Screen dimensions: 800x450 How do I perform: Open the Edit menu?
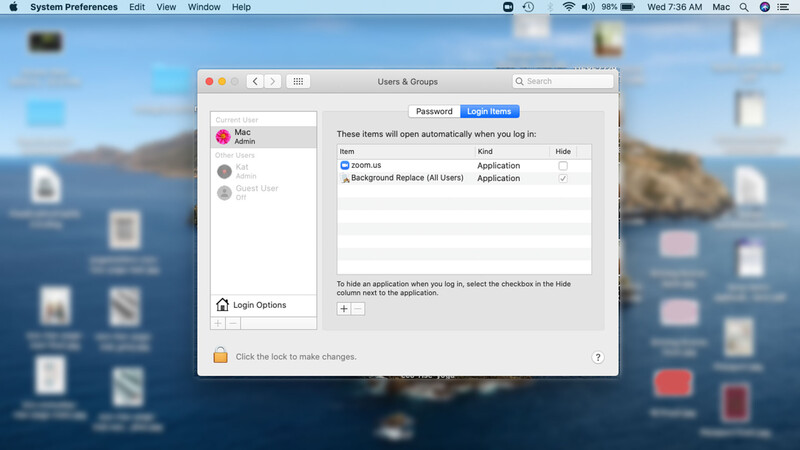tap(137, 7)
